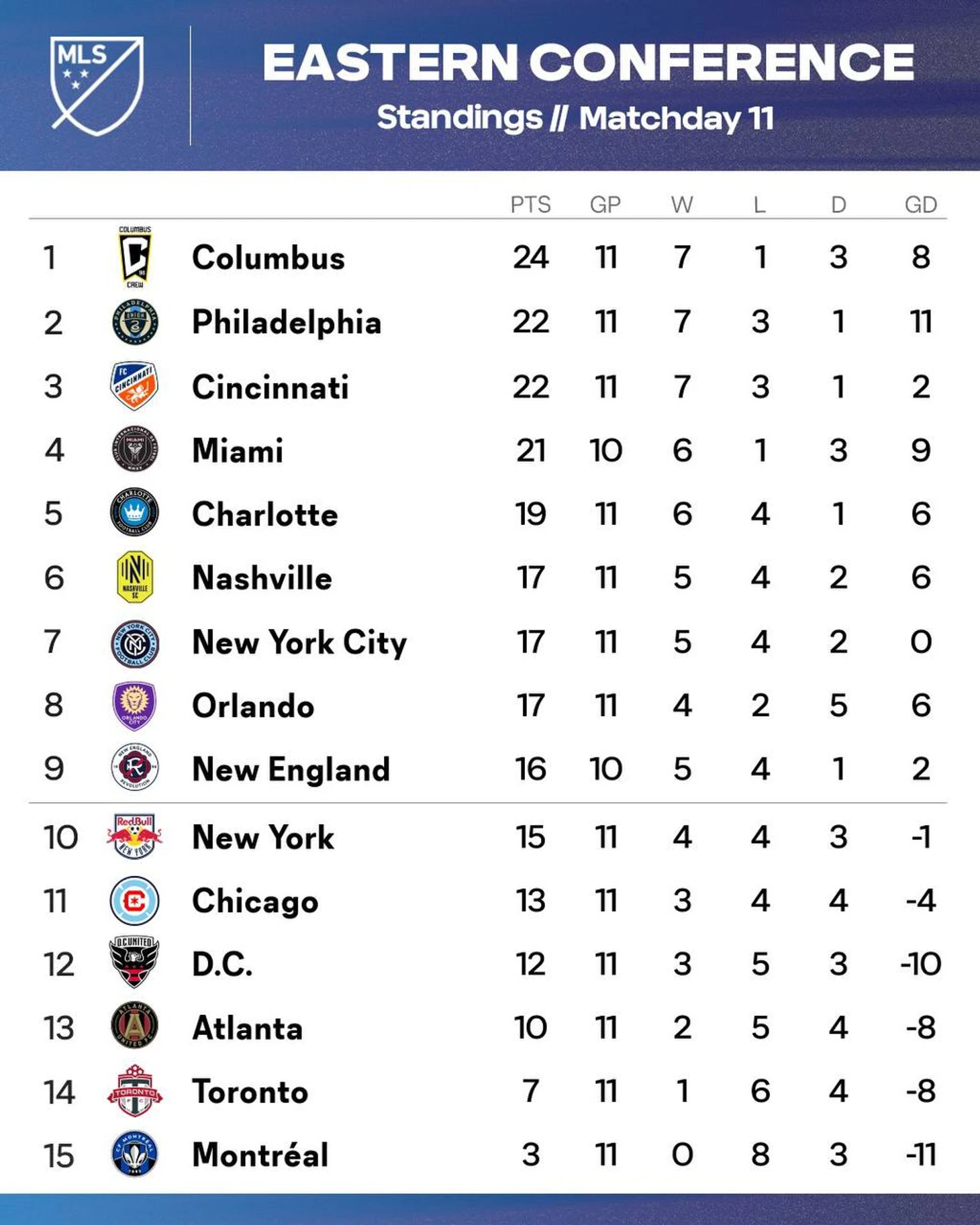Select the Philadelphia Union badge
This screenshot has height=1225, width=980.
[x=135, y=322]
